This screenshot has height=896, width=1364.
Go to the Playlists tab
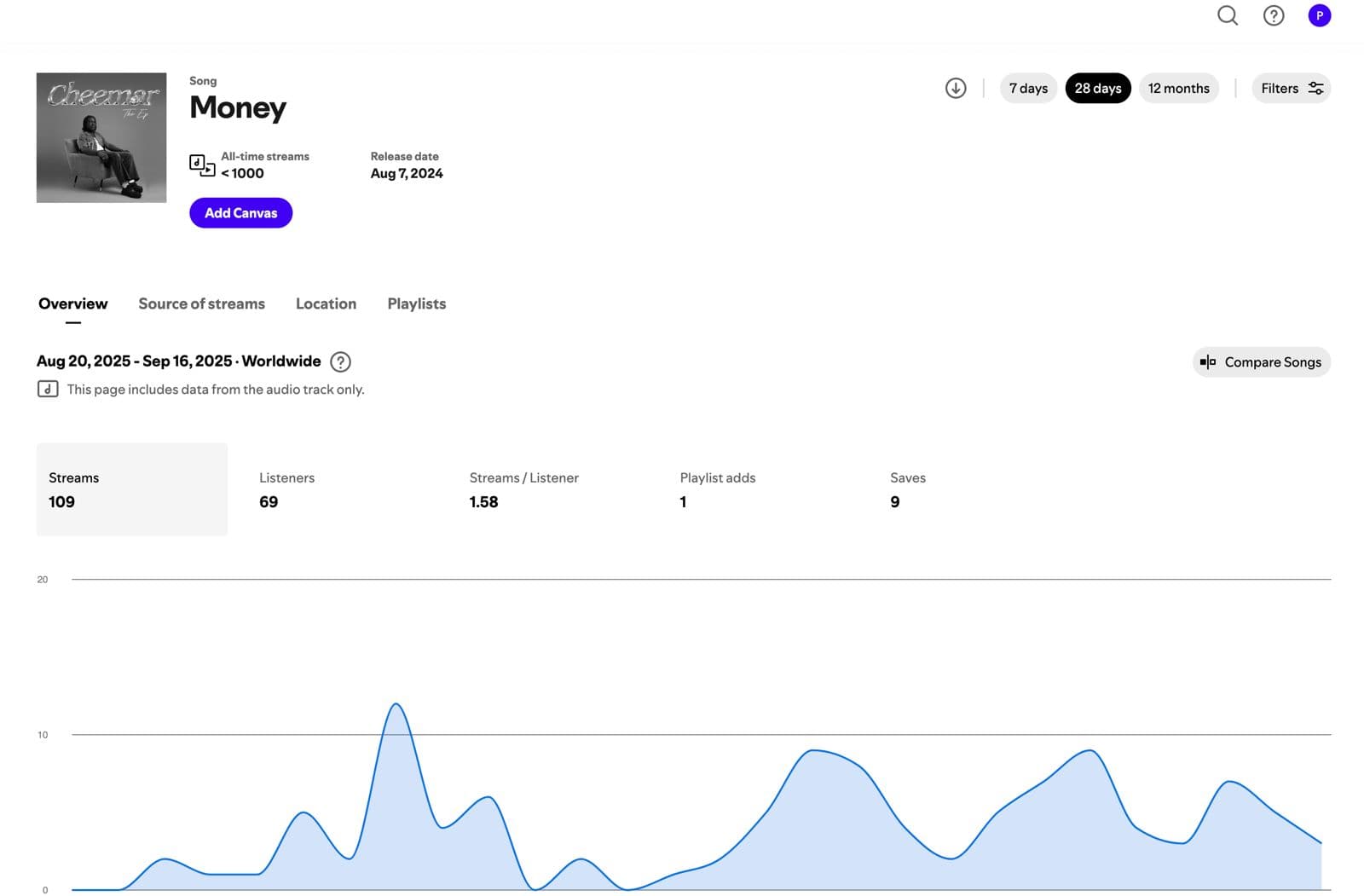point(416,304)
